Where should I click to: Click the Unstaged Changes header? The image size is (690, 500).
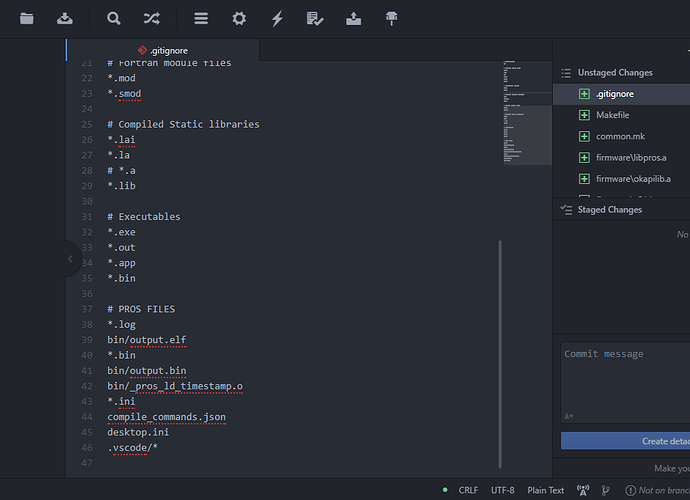tap(615, 73)
